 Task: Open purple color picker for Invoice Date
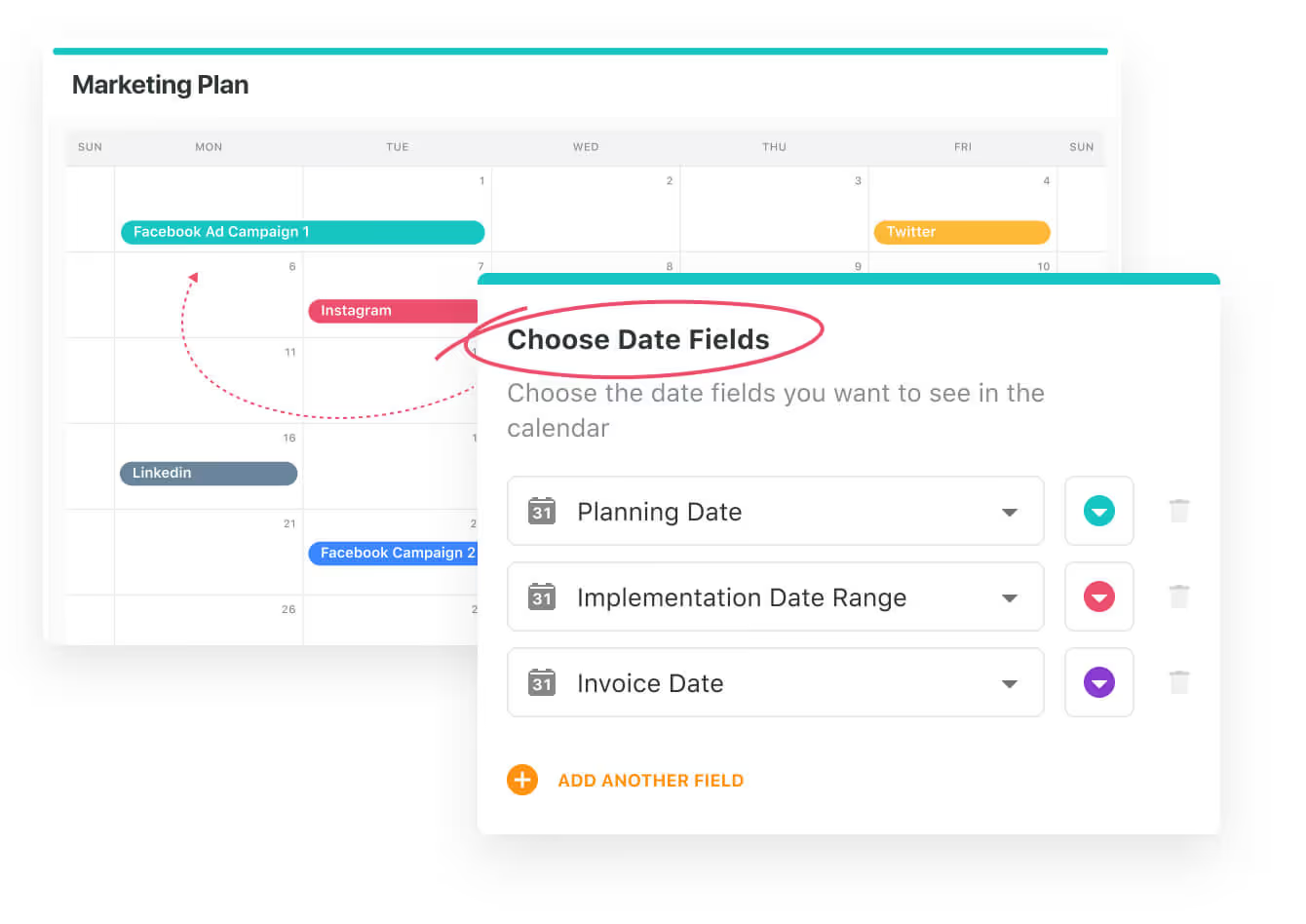pos(1098,682)
